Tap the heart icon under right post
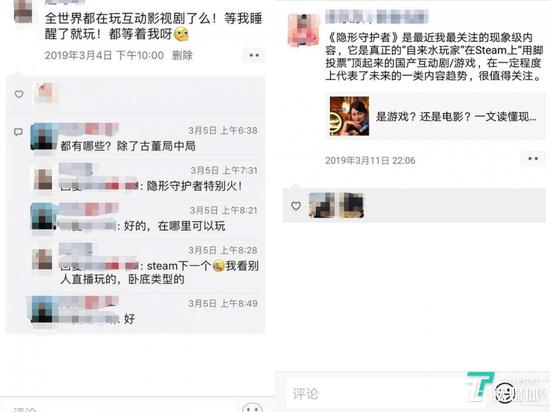 click(x=296, y=205)
